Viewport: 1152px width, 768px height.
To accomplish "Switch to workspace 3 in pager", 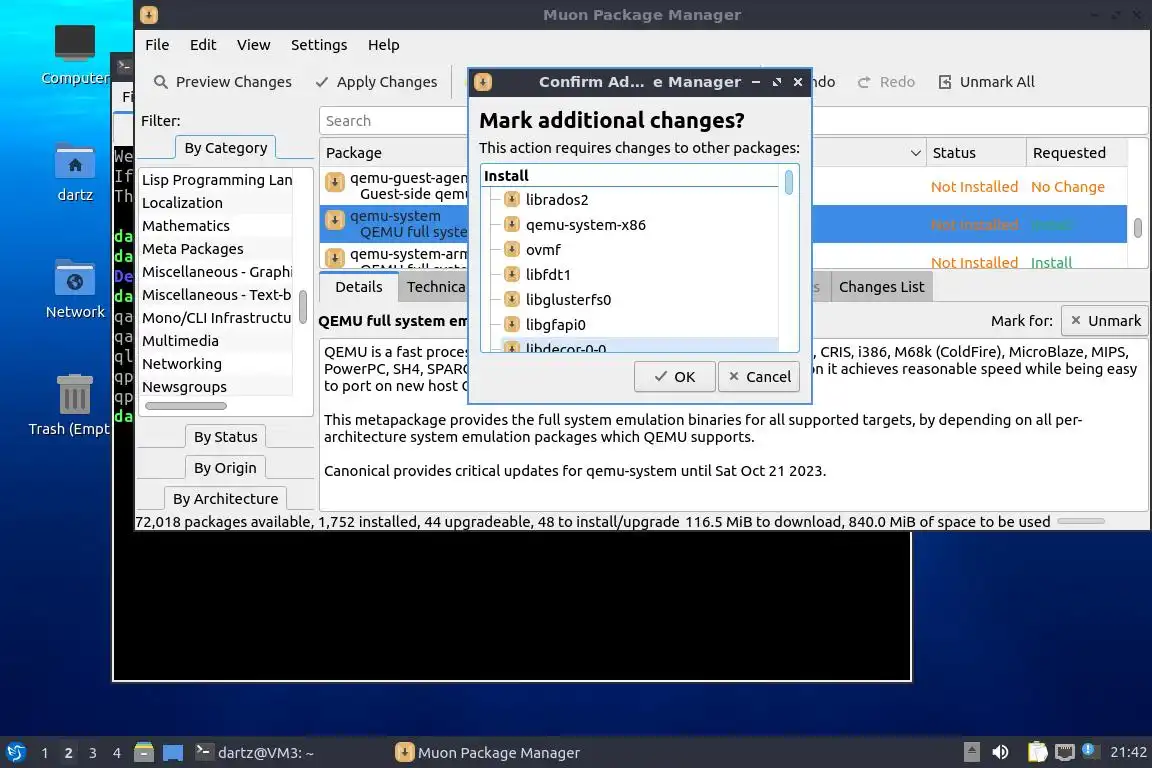I will [x=93, y=753].
